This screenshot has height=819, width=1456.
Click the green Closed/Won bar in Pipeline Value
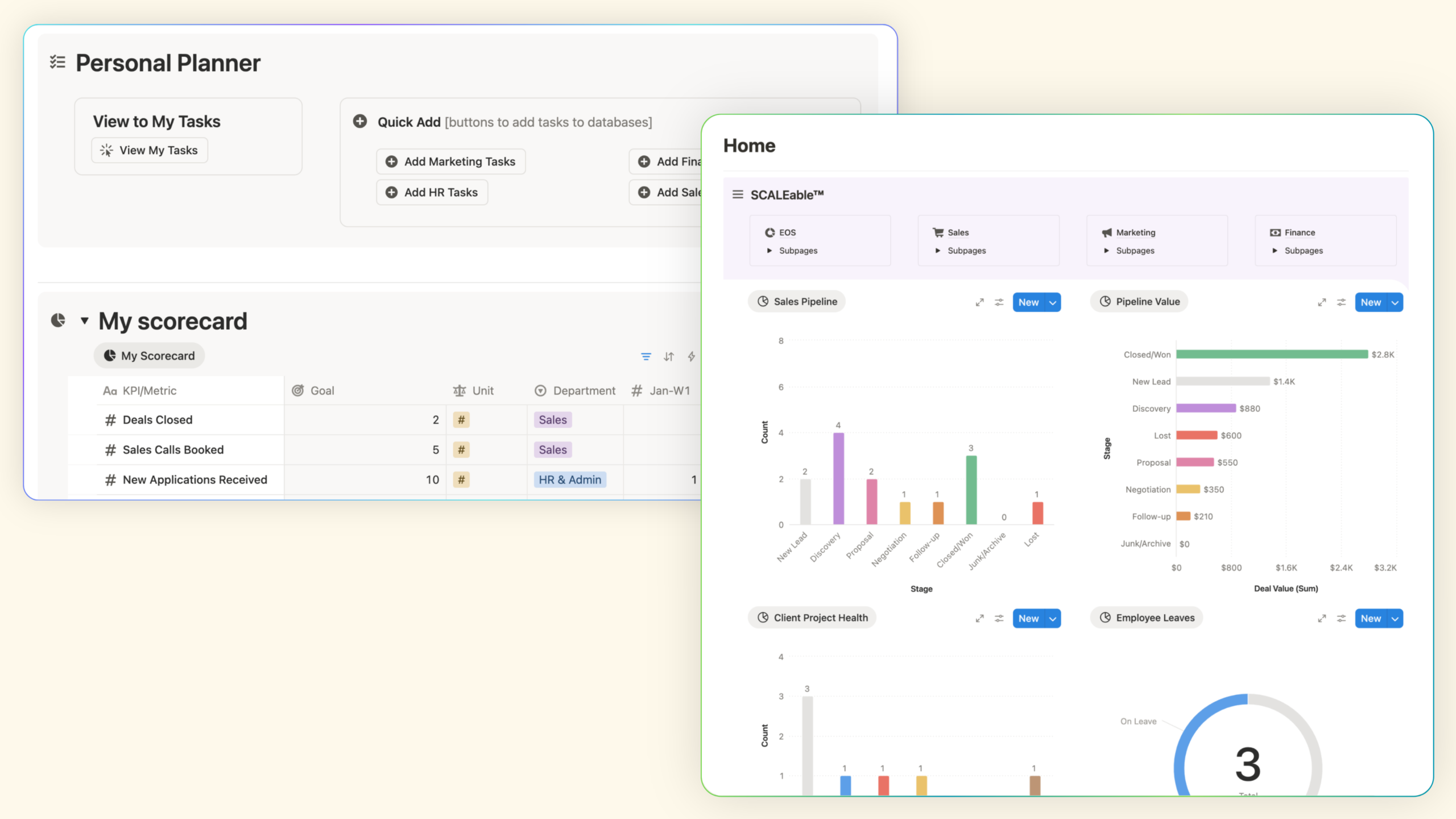click(1271, 354)
